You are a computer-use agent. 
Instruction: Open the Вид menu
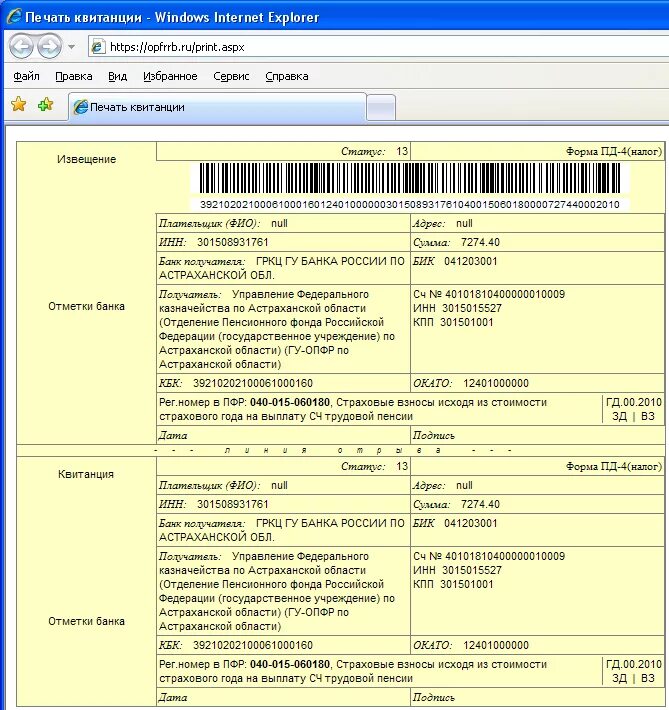[x=117, y=76]
